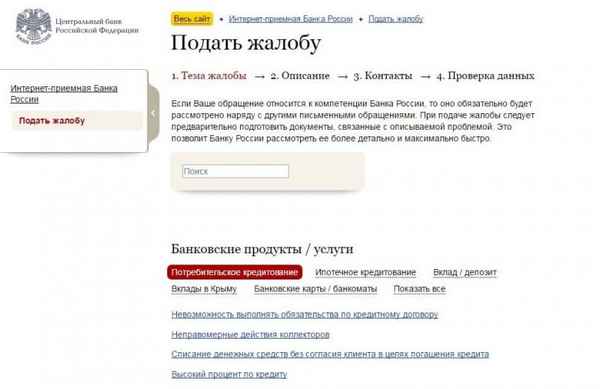Go to step '1. Тема жалобы'
The image size is (600, 389).
(x=209, y=76)
